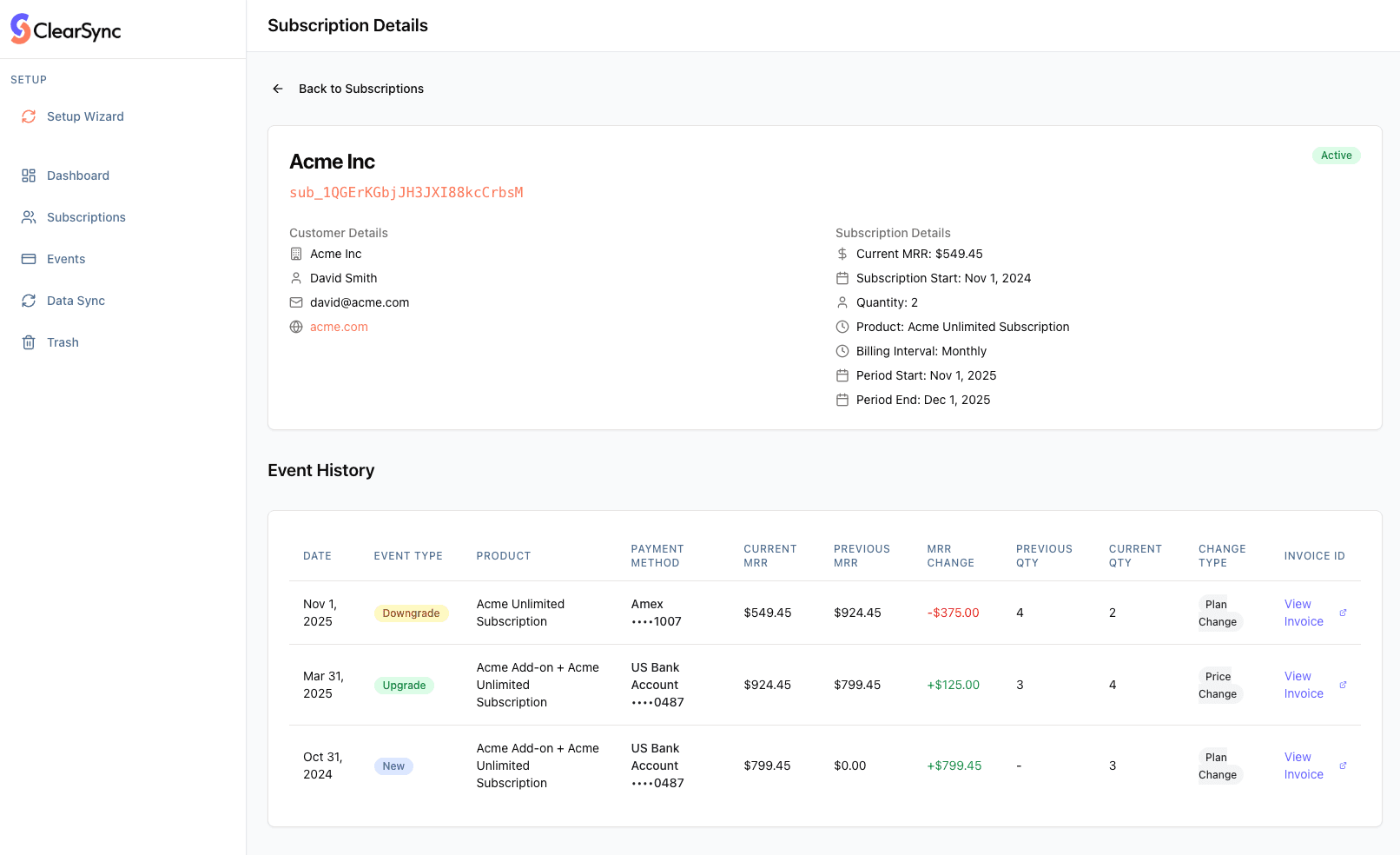Click the EVENT TYPE column header
Viewport: 1400px width, 855px height.
click(408, 556)
